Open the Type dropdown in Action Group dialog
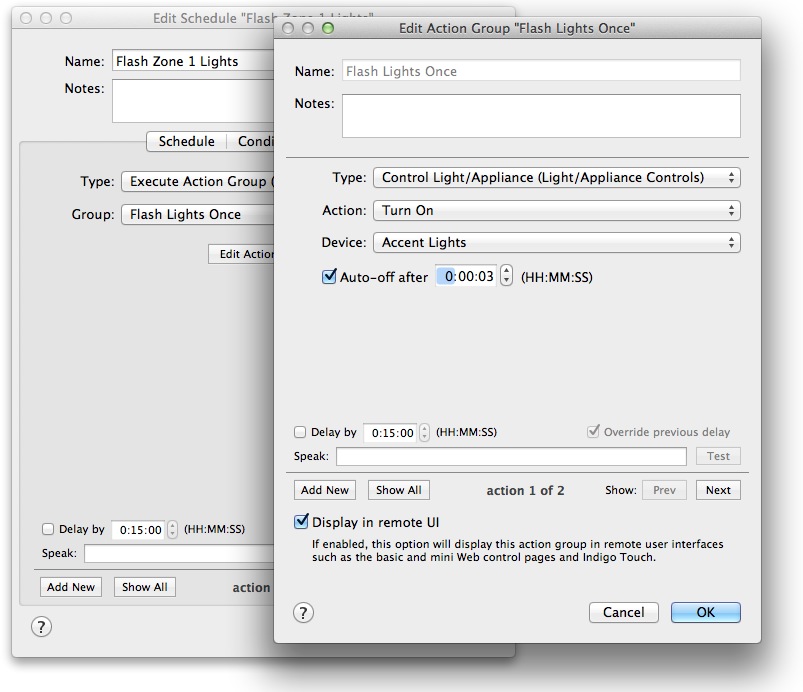This screenshot has width=803, height=692. pos(557,178)
